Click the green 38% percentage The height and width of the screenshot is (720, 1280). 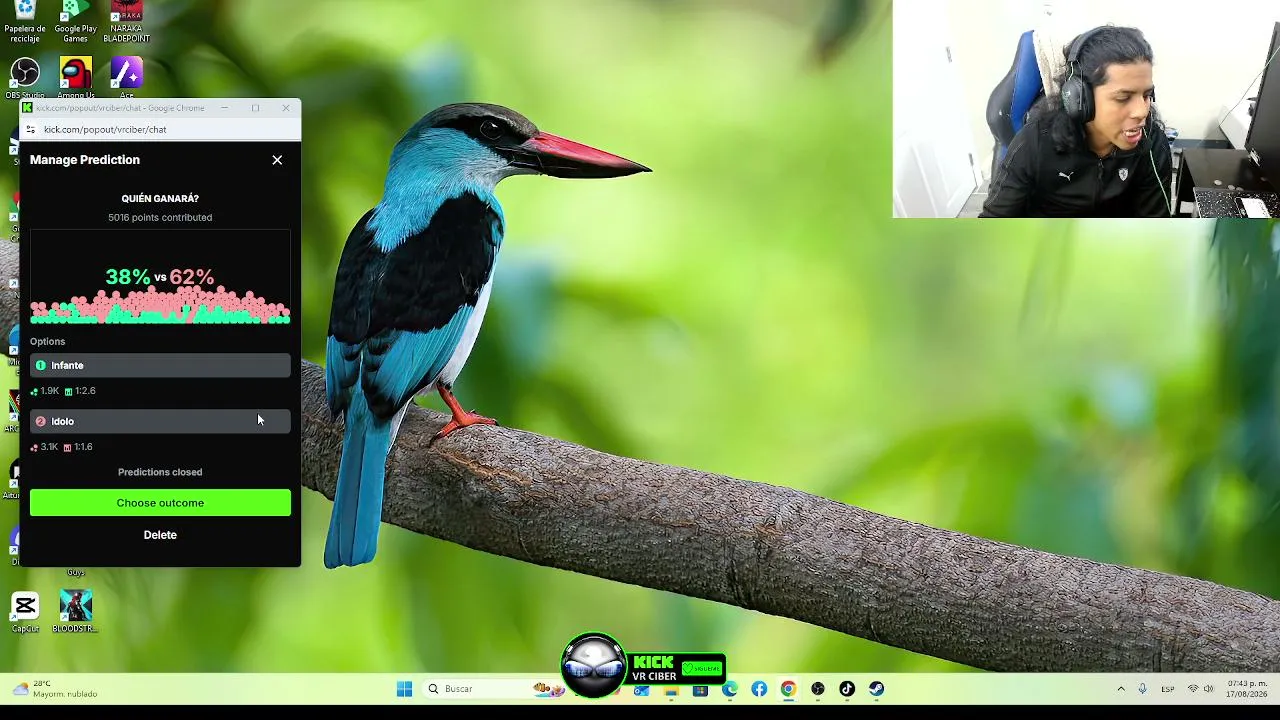(128, 277)
